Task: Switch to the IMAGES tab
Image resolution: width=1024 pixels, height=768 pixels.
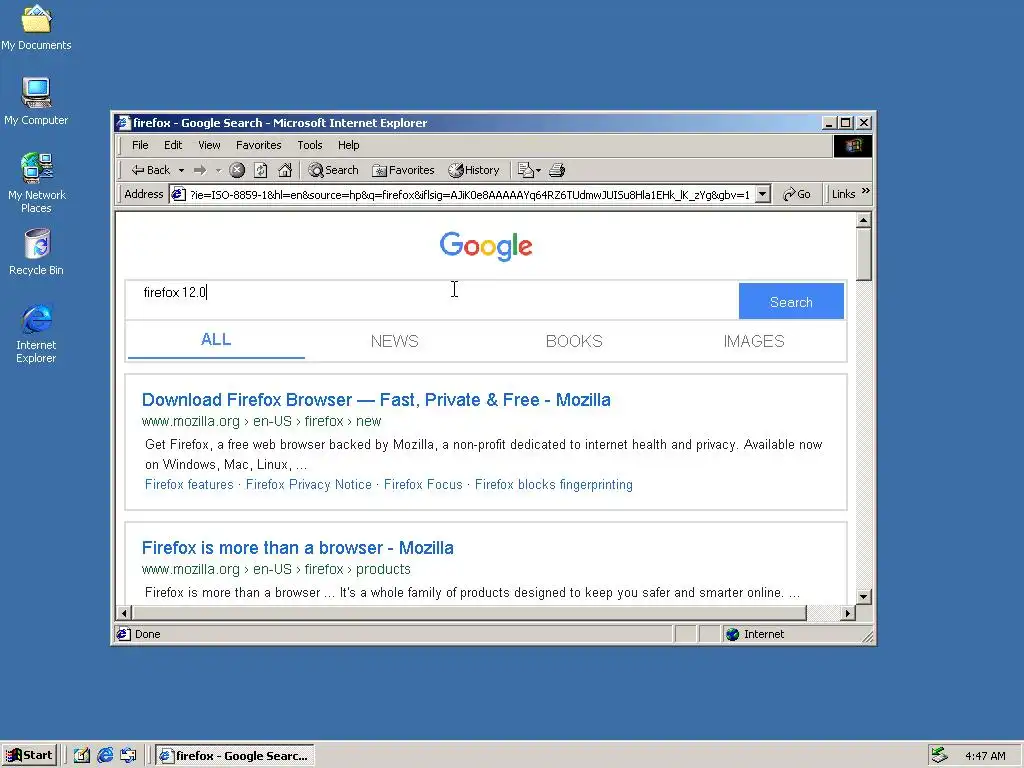Action: pyautogui.click(x=754, y=342)
